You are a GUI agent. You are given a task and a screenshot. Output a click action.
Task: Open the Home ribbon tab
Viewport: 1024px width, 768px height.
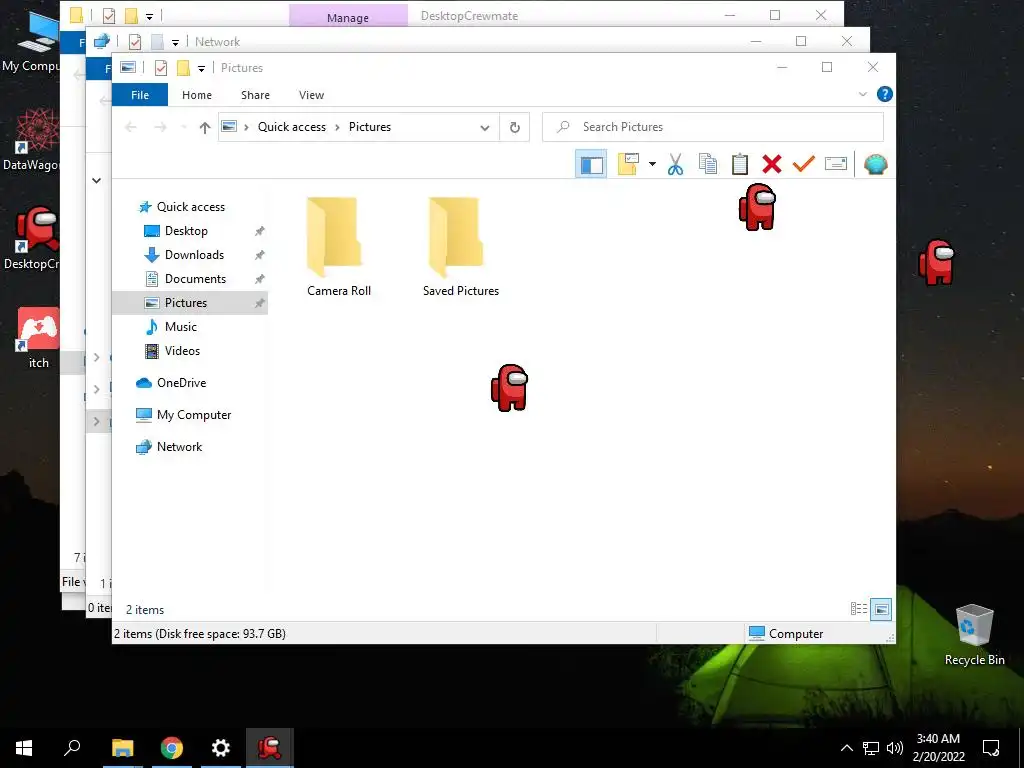click(197, 95)
